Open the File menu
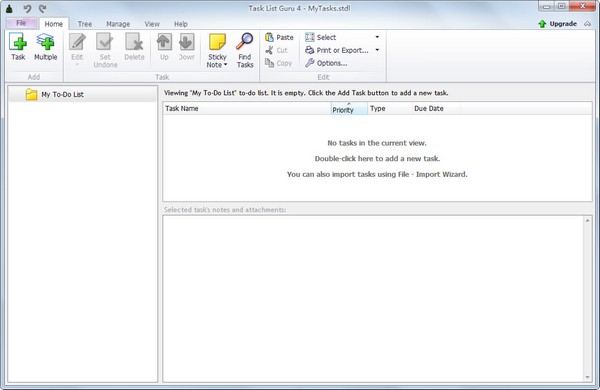 click(x=21, y=23)
